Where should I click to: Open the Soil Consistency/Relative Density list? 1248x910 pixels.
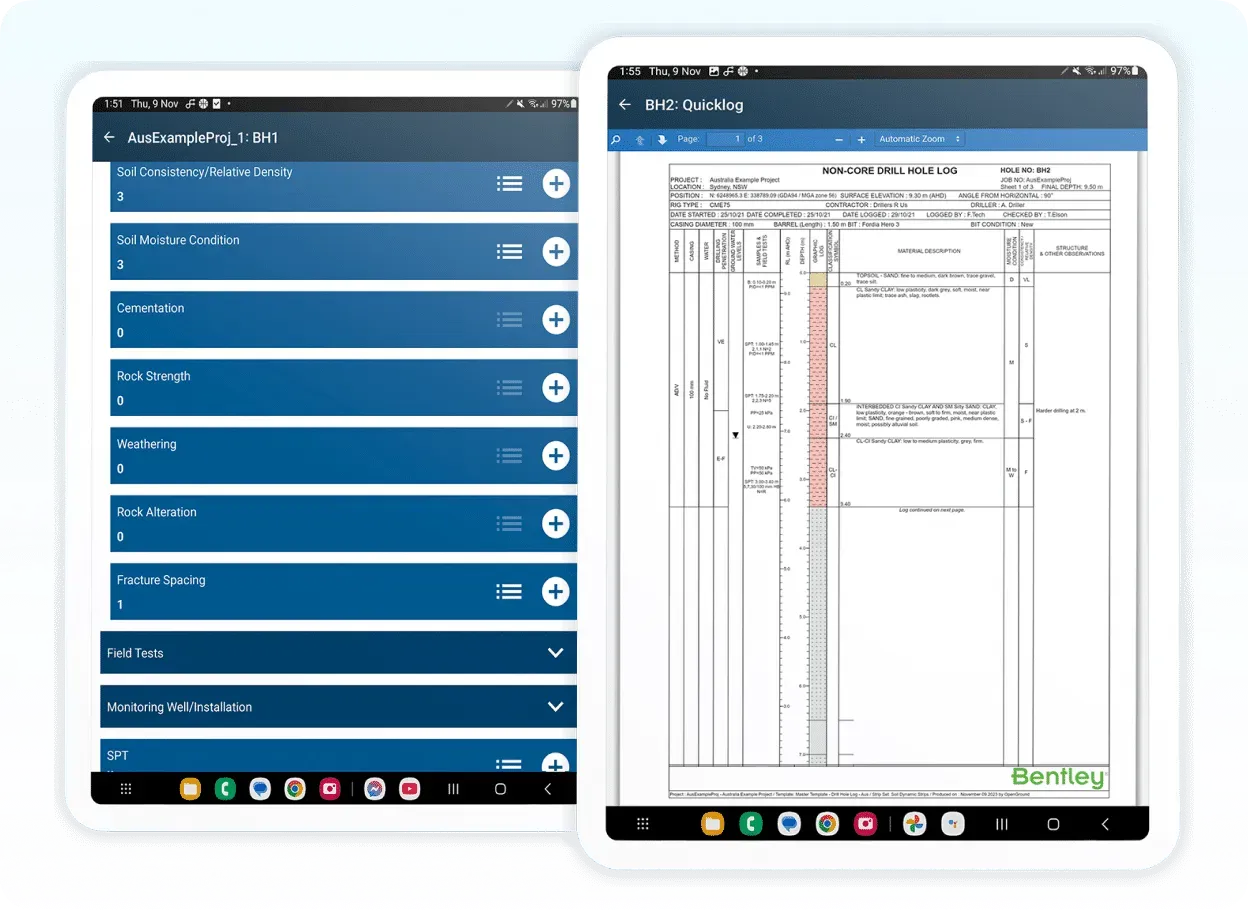coord(510,184)
